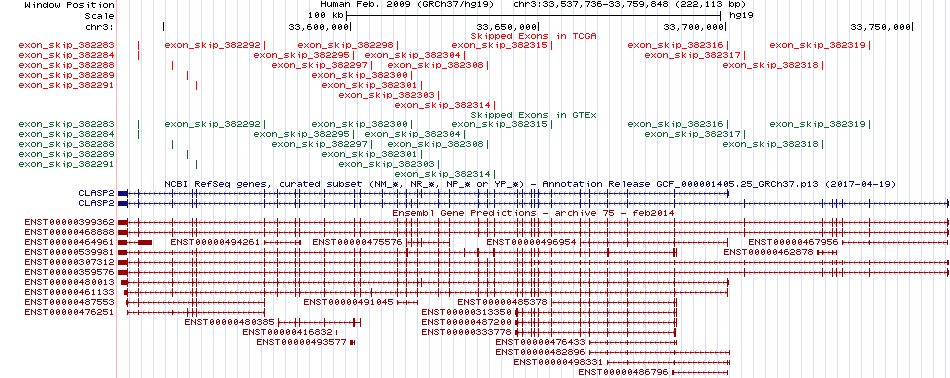Select red TCGA item exon_skip_382304
The height and width of the screenshot is (378, 950).
413,55
